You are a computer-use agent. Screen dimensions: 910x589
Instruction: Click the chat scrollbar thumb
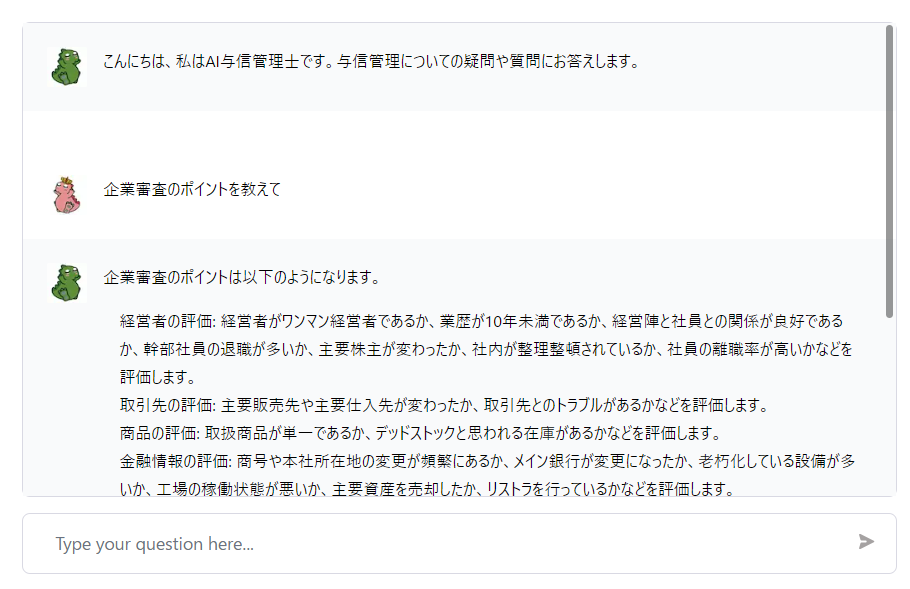889,170
